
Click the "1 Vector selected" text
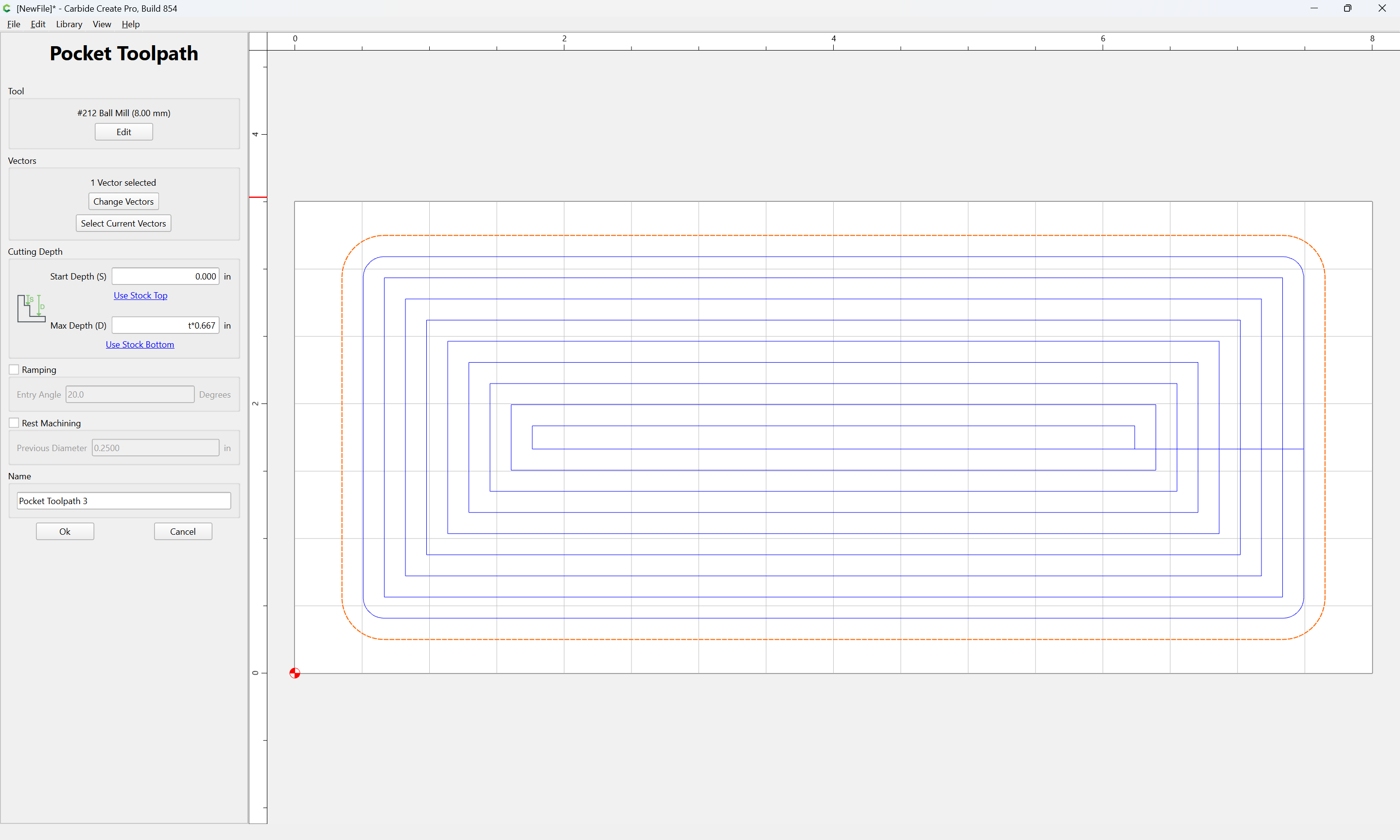[123, 183]
